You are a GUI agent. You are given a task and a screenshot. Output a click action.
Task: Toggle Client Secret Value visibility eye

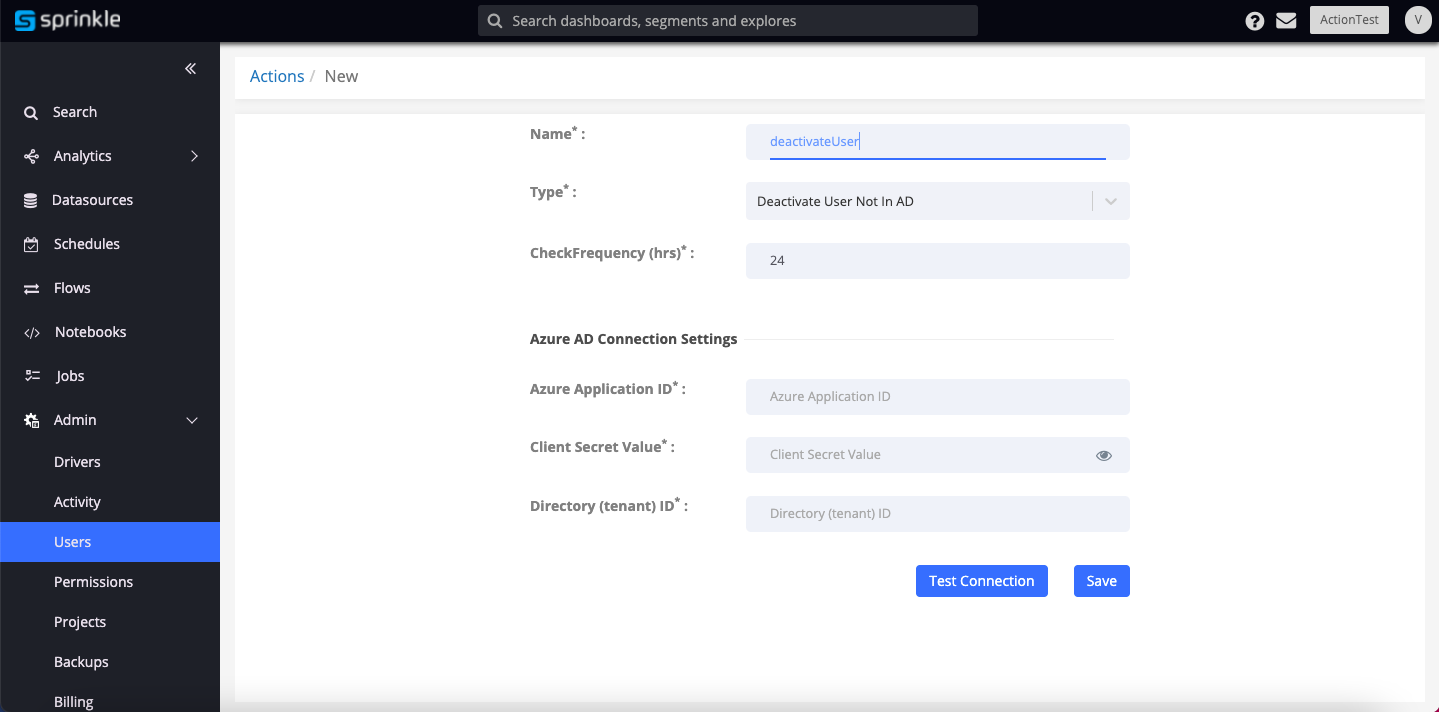click(x=1104, y=455)
